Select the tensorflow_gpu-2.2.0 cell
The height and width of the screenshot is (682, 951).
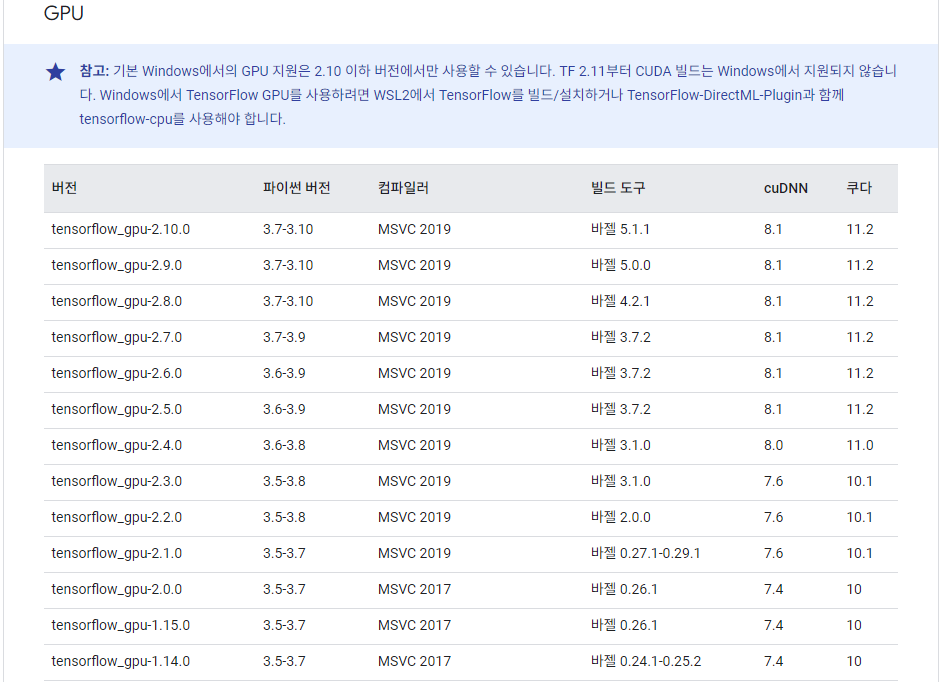(x=116, y=517)
